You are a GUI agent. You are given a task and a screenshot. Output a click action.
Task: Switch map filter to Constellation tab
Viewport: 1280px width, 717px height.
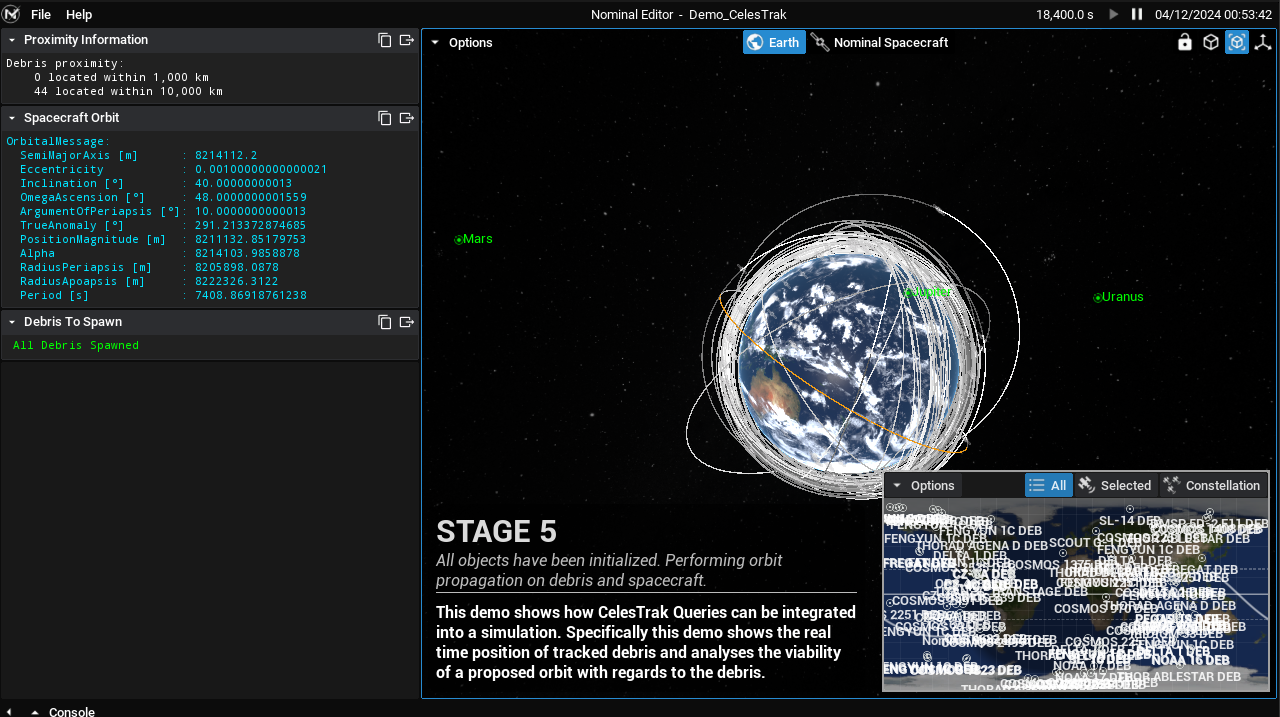click(x=1213, y=485)
